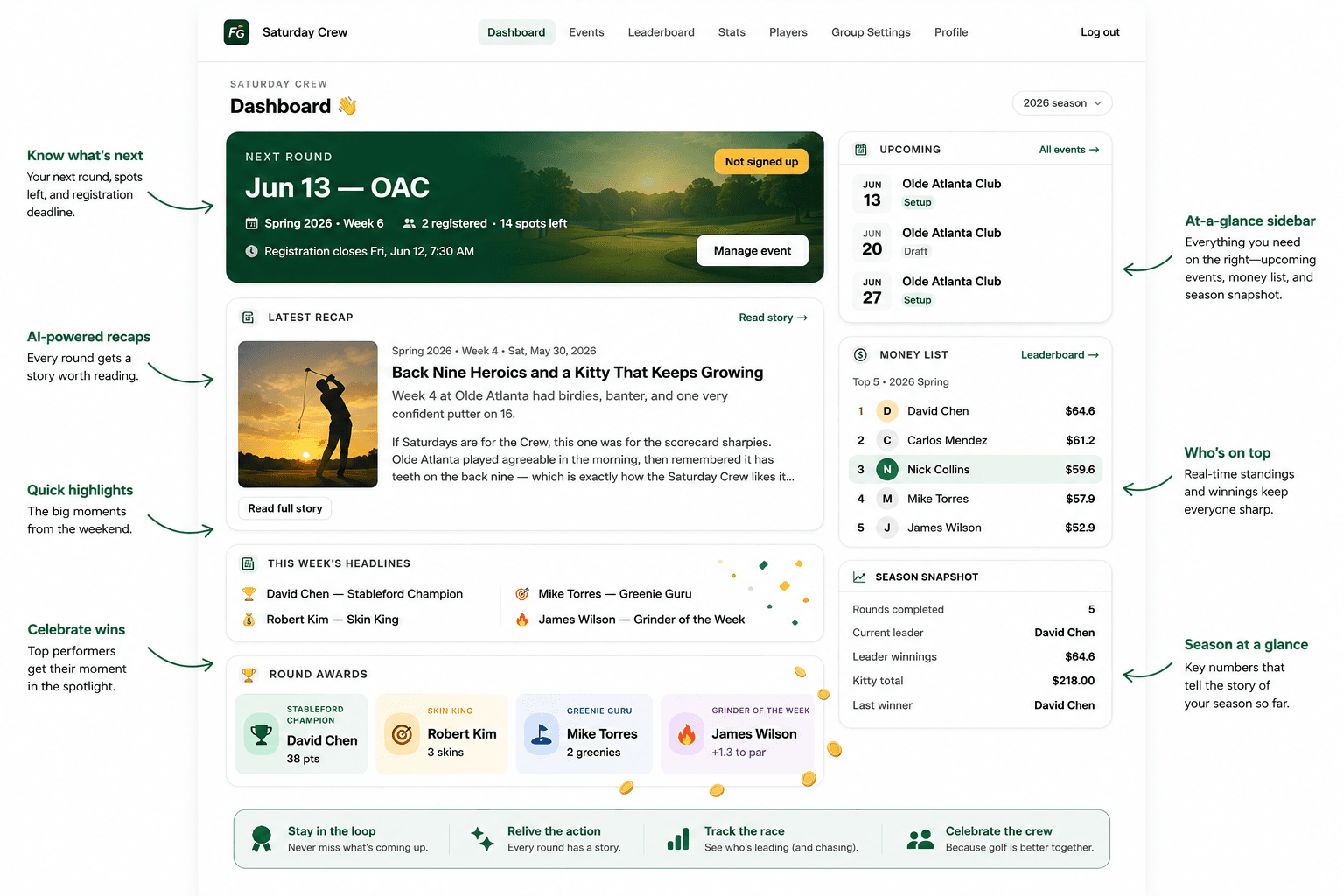
Task: Click the Saturday Crew group name in header
Action: 304,32
